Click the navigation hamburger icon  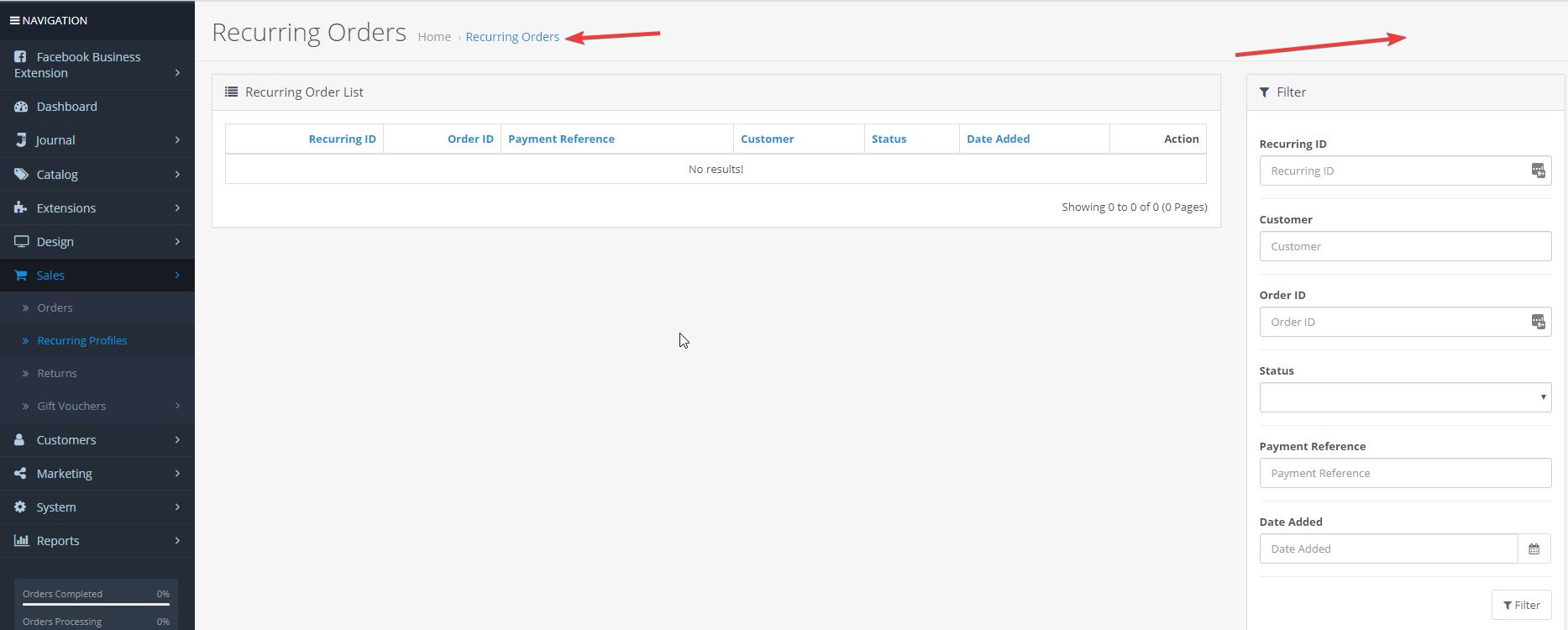pos(14,20)
